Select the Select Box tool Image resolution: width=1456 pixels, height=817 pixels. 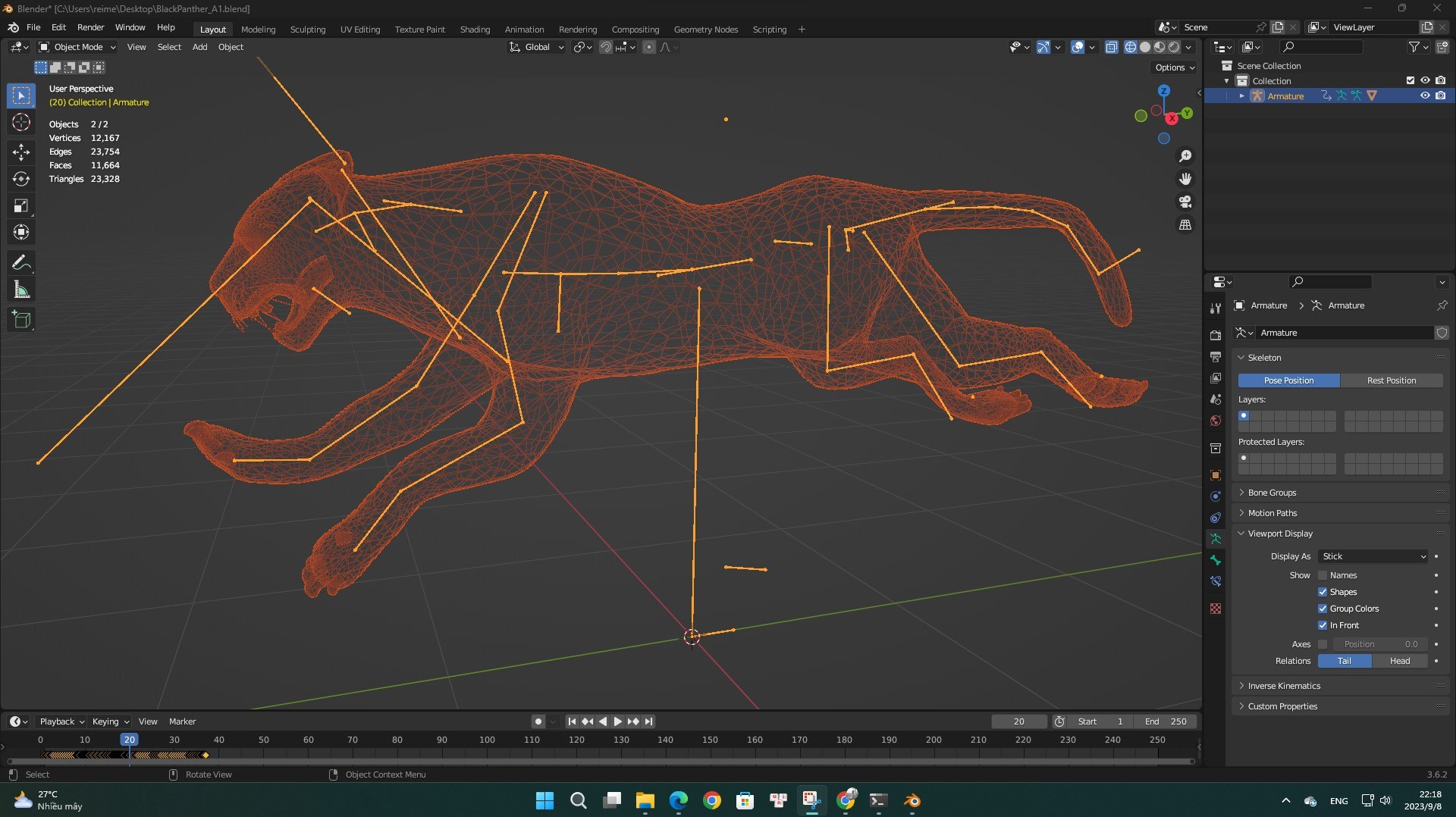coord(21,95)
